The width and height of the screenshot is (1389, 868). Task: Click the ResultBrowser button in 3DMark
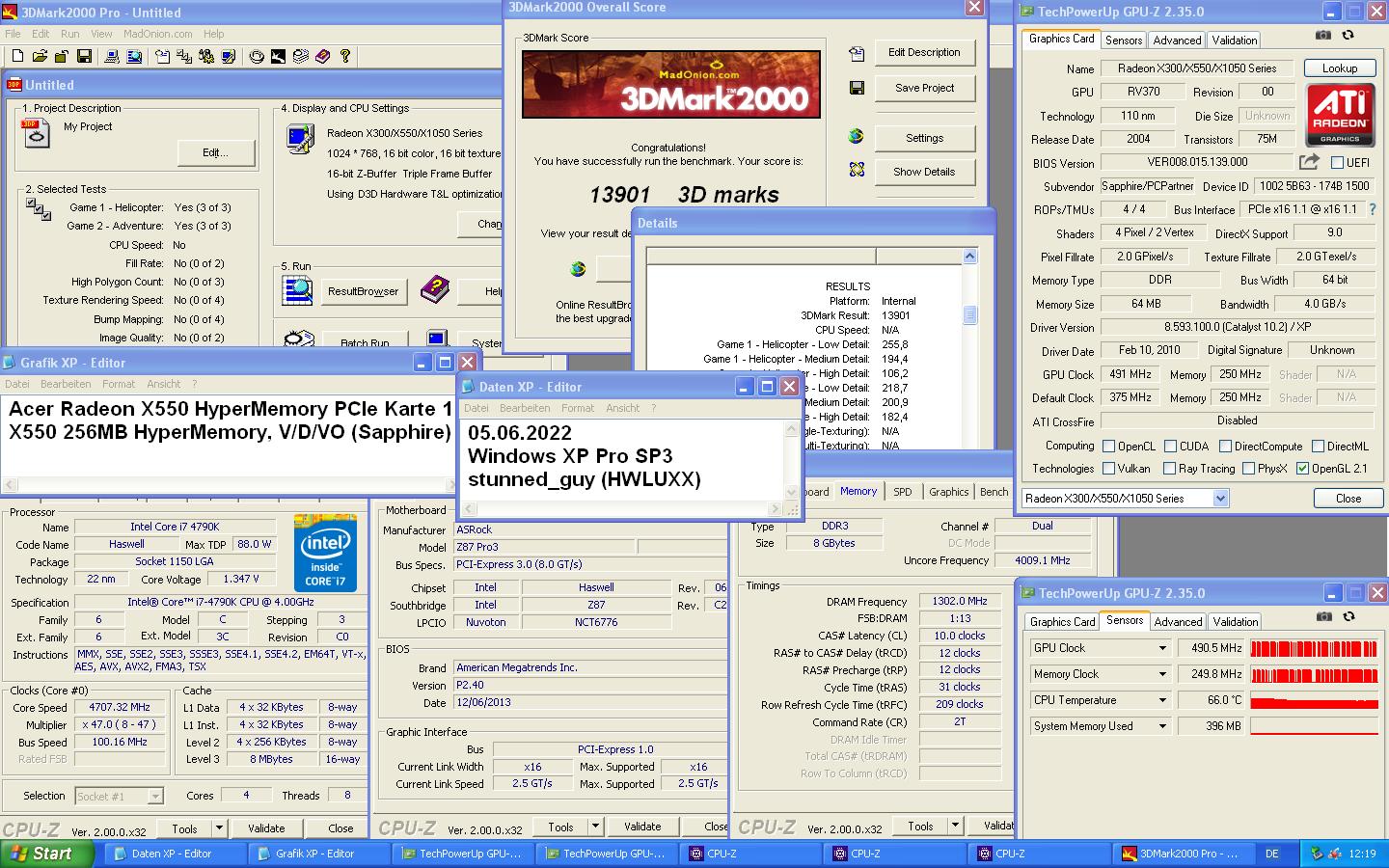pos(363,291)
